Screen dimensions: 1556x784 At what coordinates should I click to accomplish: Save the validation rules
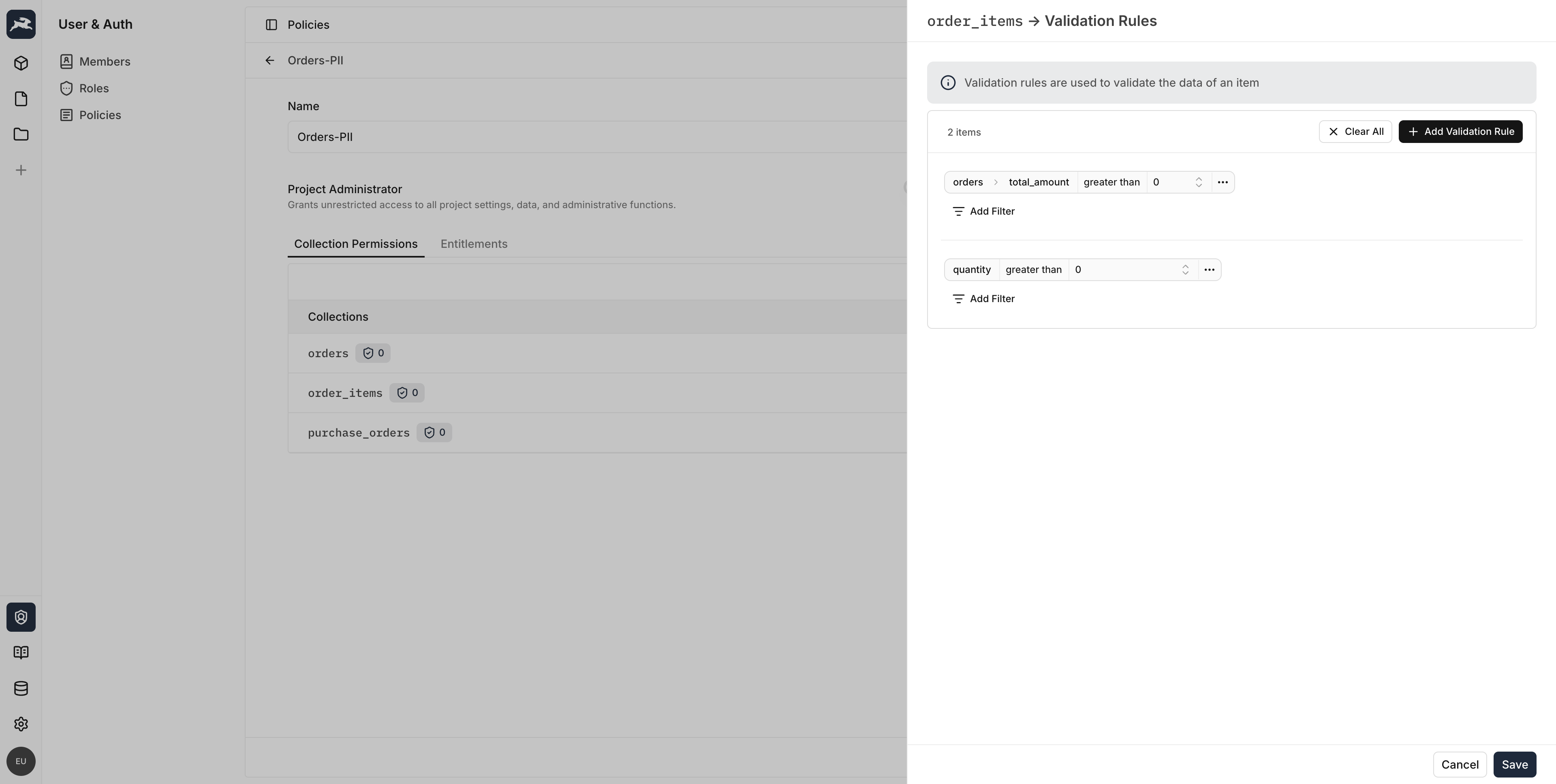pyautogui.click(x=1514, y=765)
